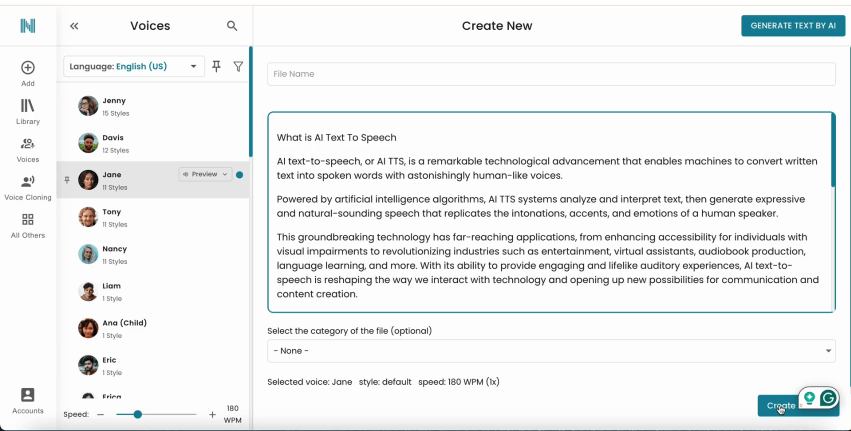Click the "Selected voice: Jane" text
Image resolution: width=851 pixels, height=431 pixels.
309,382
